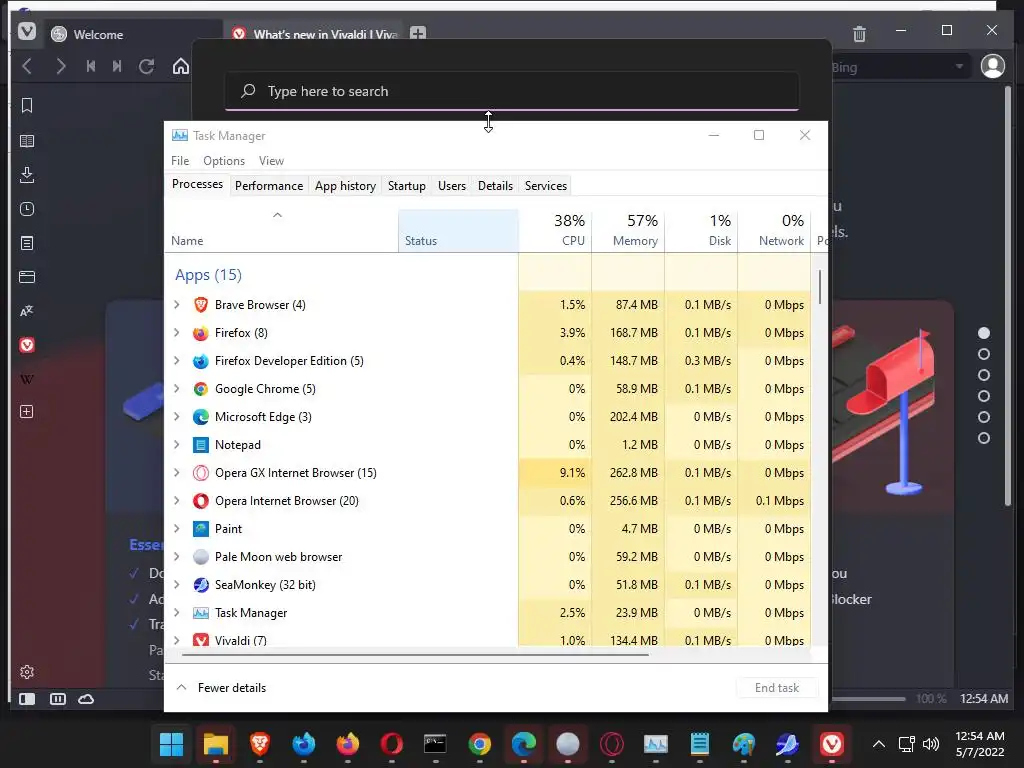The height and width of the screenshot is (768, 1024).
Task: Expand the Google Chrome process group
Action: [177, 389]
